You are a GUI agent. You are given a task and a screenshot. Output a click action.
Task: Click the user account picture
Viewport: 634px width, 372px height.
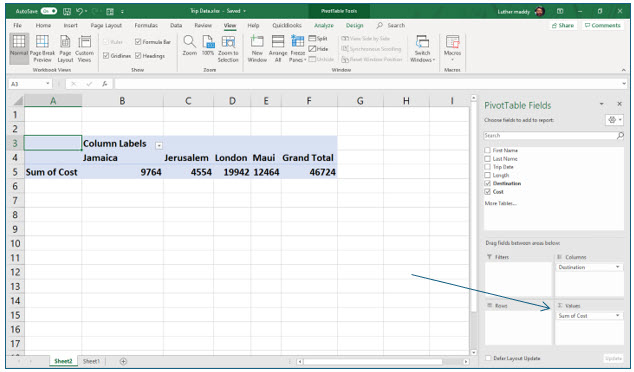539,11
